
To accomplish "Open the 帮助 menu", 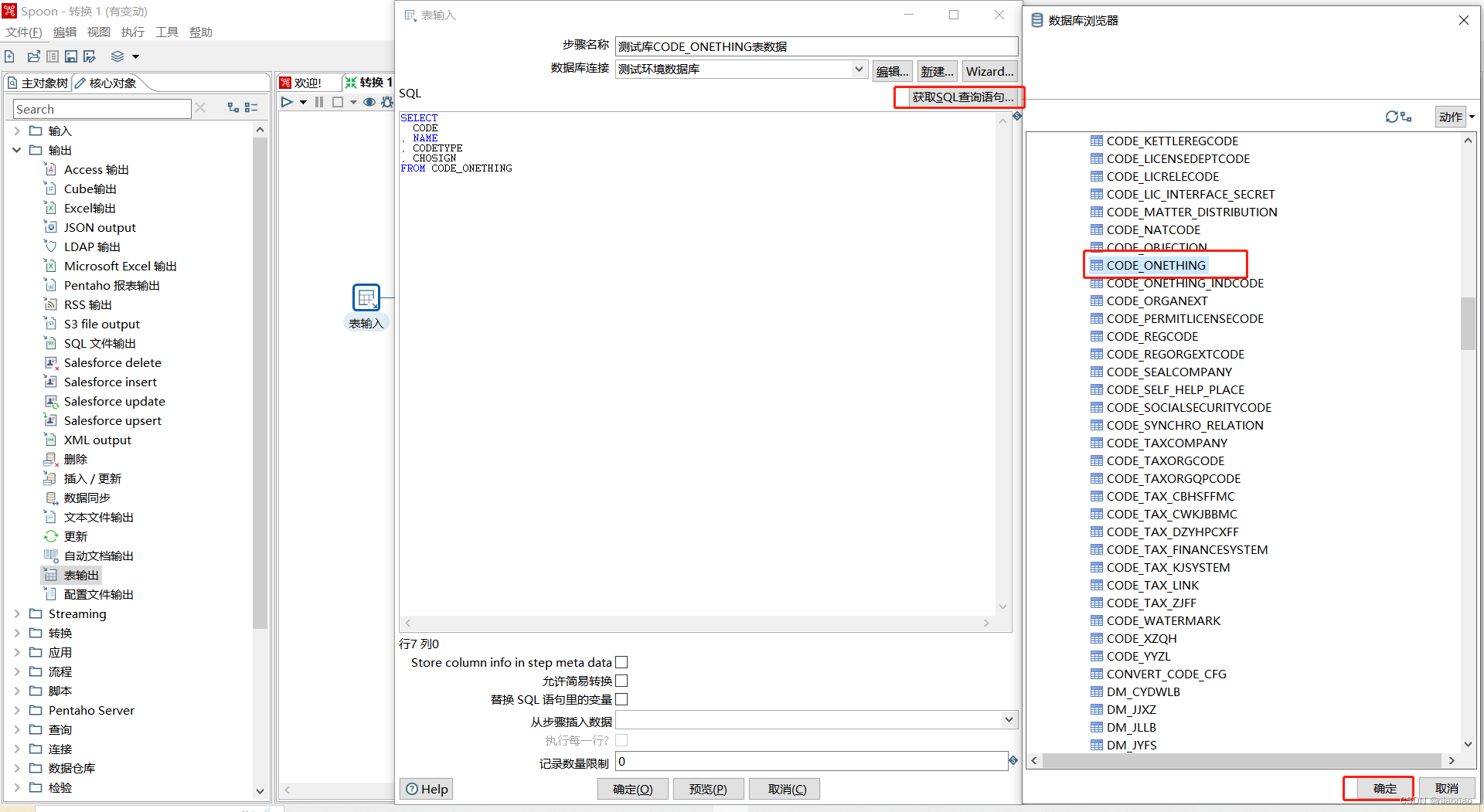I will click(x=201, y=32).
